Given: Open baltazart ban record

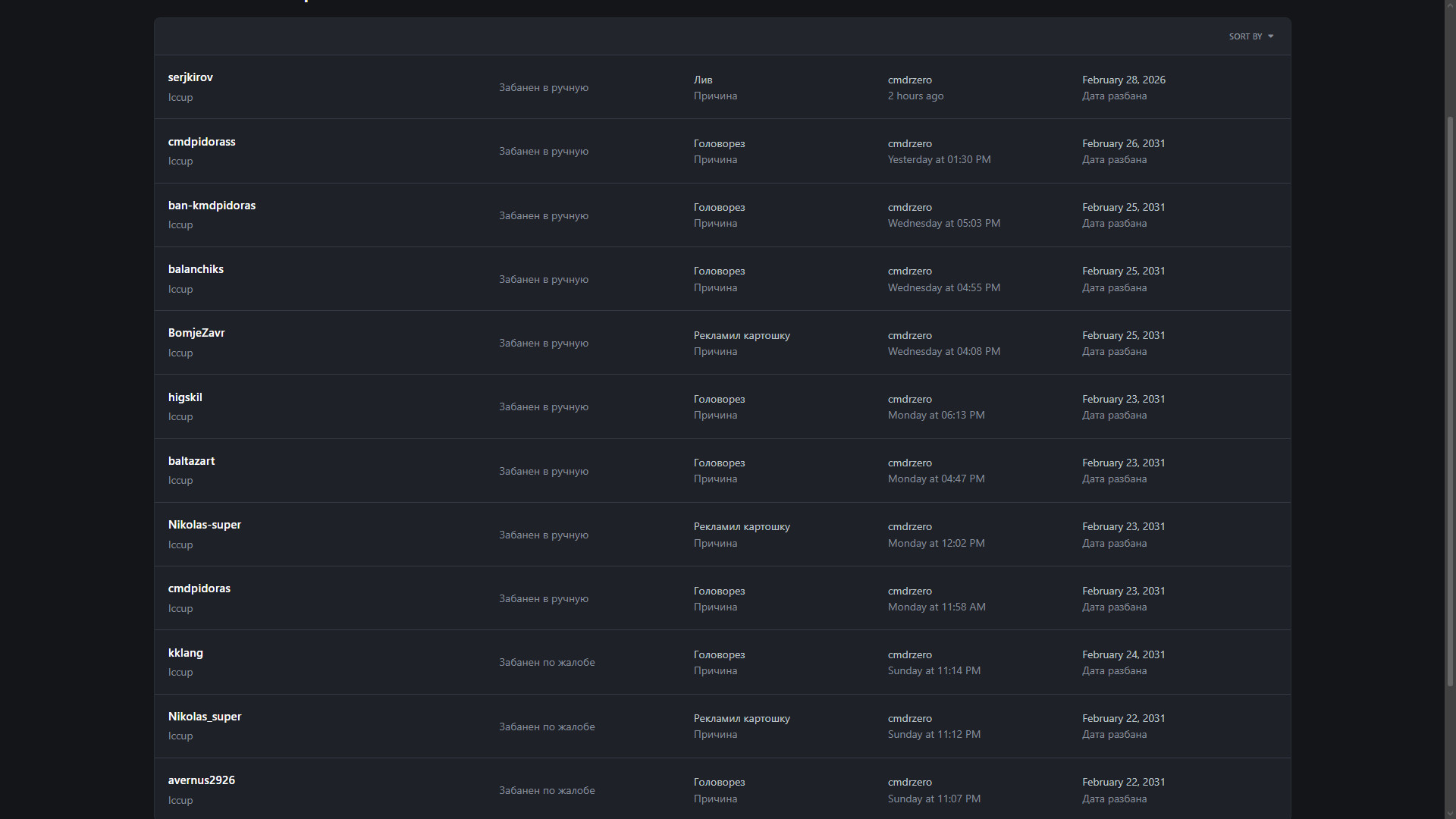Looking at the screenshot, I should 191,461.
